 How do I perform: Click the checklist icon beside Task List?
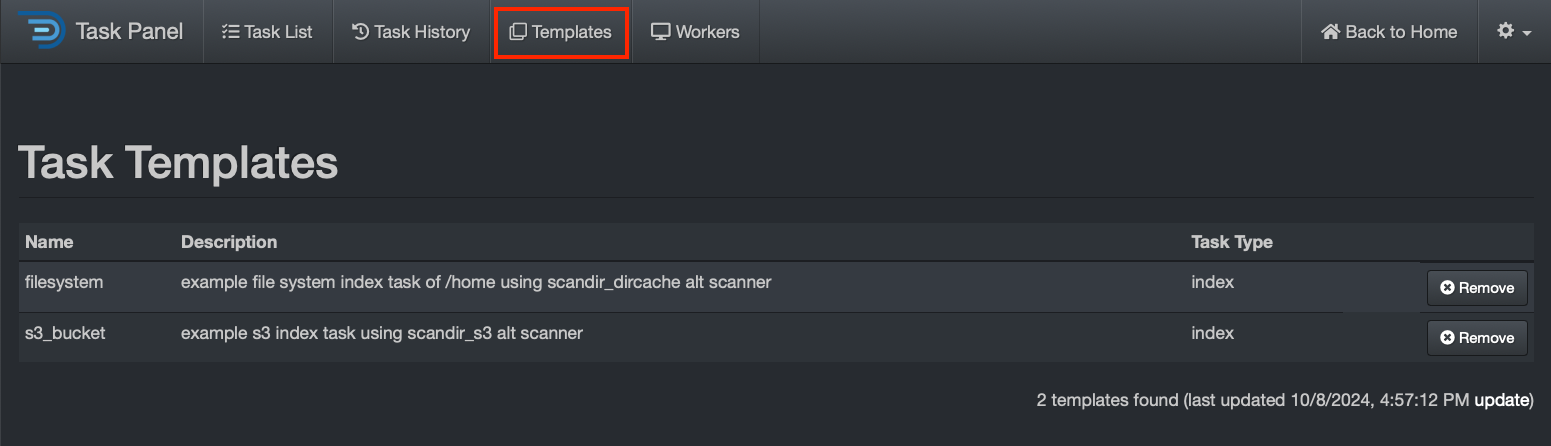point(229,32)
